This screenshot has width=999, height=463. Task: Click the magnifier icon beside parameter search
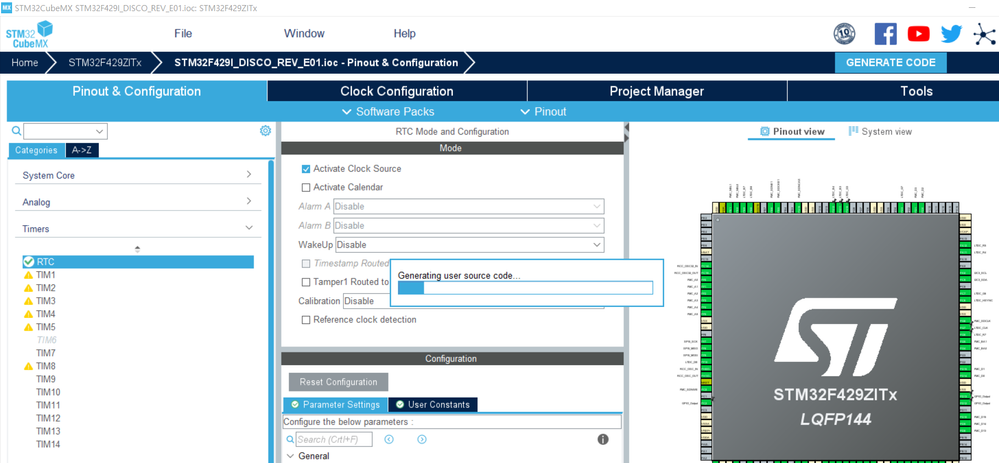[291, 439]
